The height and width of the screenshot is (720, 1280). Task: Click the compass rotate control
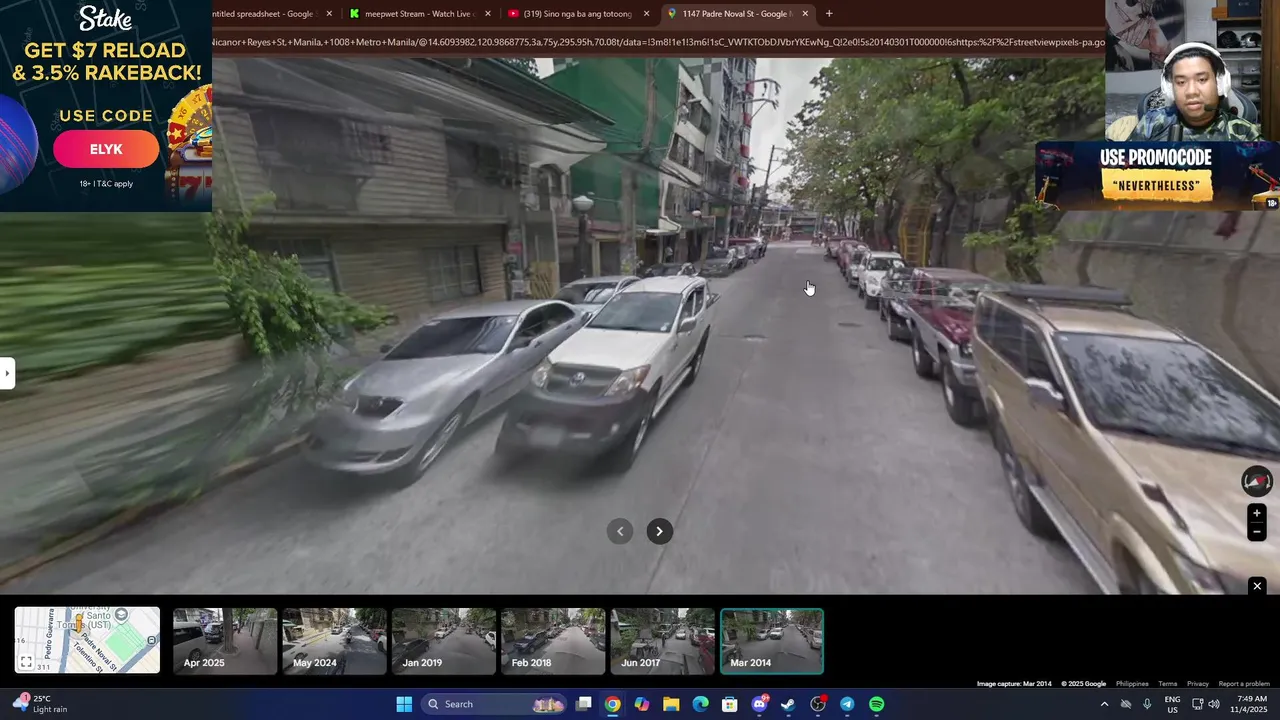point(1257,482)
